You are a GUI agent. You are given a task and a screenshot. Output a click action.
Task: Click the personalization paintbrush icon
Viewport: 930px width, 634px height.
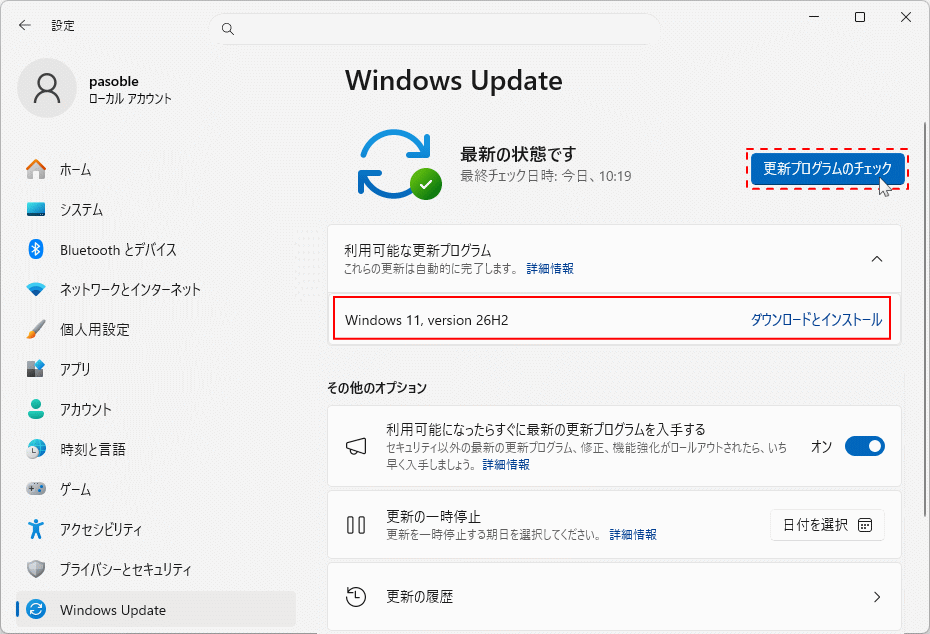[36, 329]
